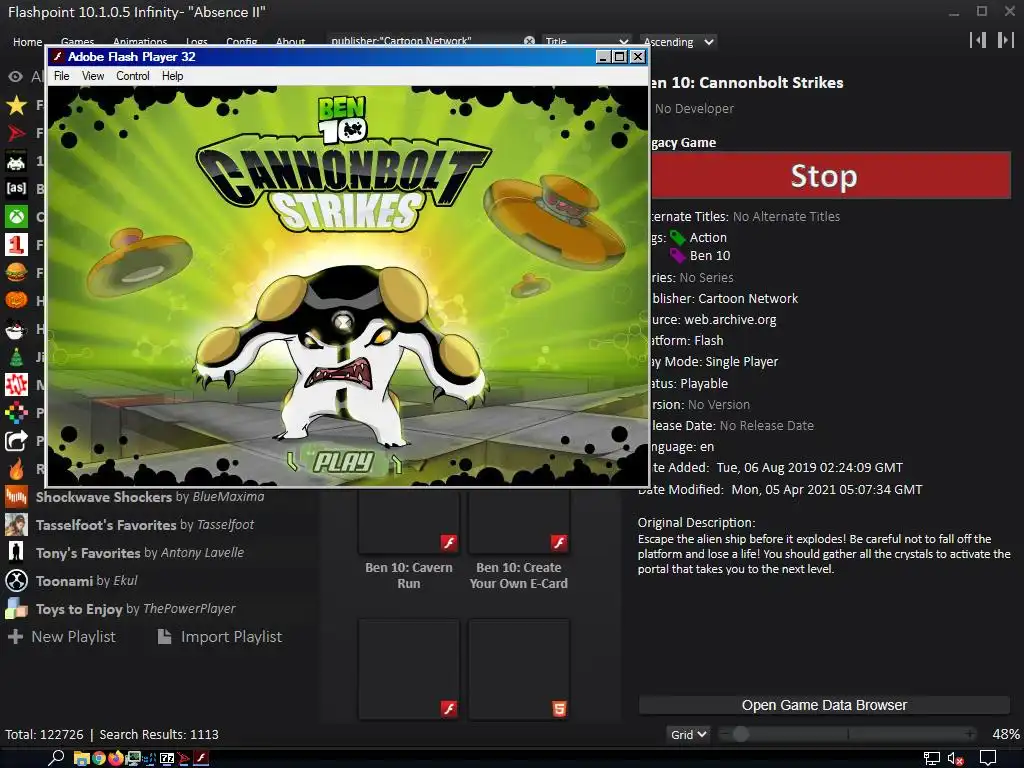1024x768 pixels.
Task: Open the Config tab in Flashpoint
Action: 241,41
